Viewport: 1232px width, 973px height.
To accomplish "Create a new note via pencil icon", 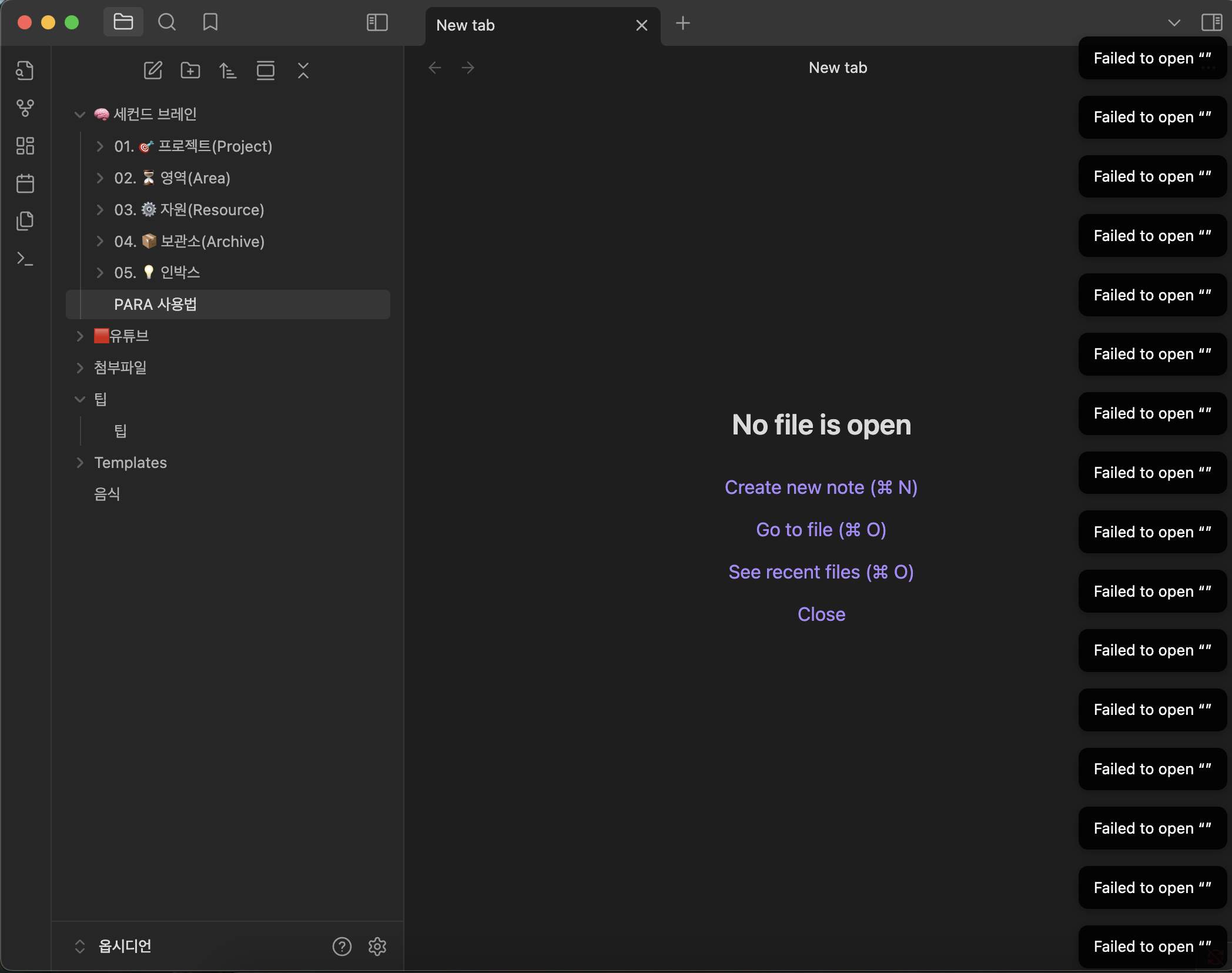I will click(153, 71).
